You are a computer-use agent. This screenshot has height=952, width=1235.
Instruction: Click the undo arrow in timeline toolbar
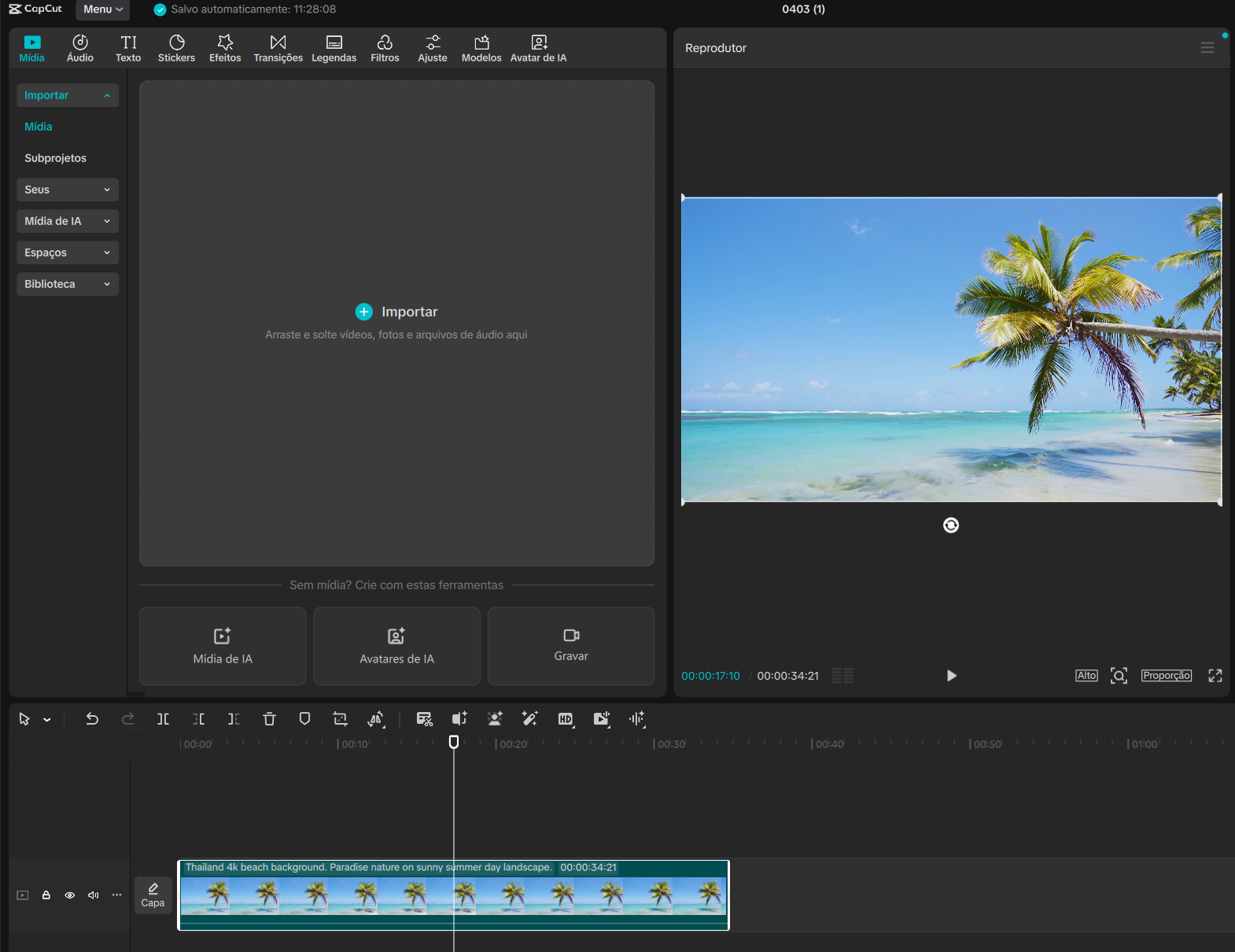(x=92, y=718)
